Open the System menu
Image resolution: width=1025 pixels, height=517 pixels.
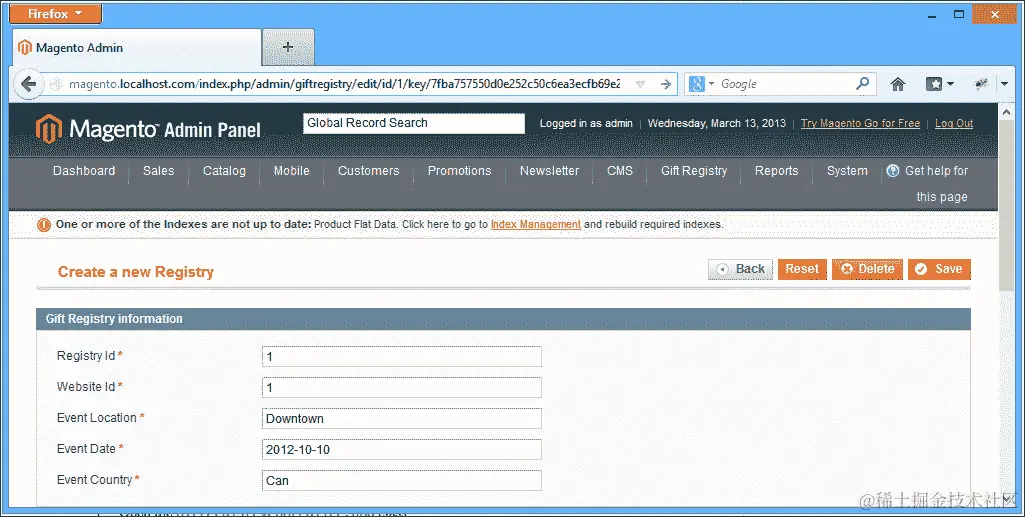pos(847,171)
